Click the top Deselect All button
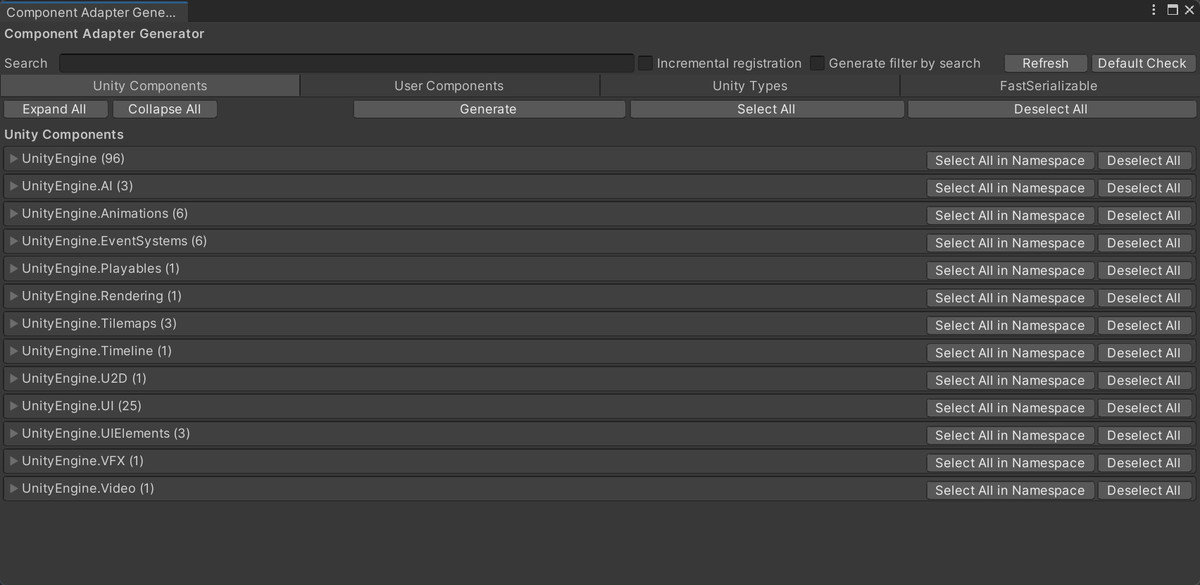This screenshot has width=1200, height=585. [x=1051, y=109]
